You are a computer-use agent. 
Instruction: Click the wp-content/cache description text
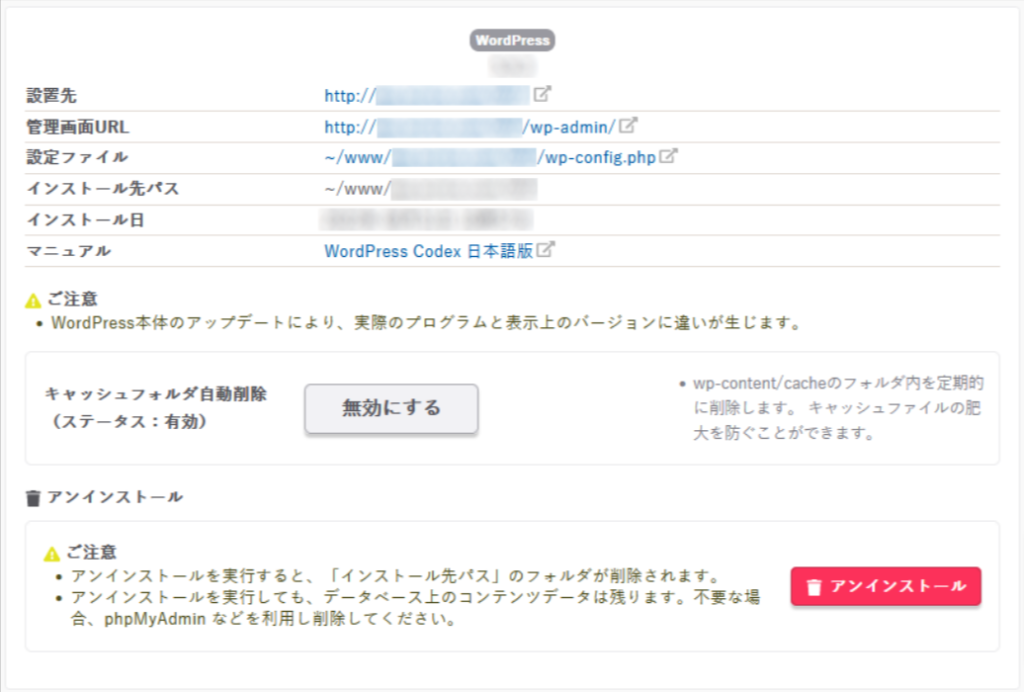coord(838,408)
